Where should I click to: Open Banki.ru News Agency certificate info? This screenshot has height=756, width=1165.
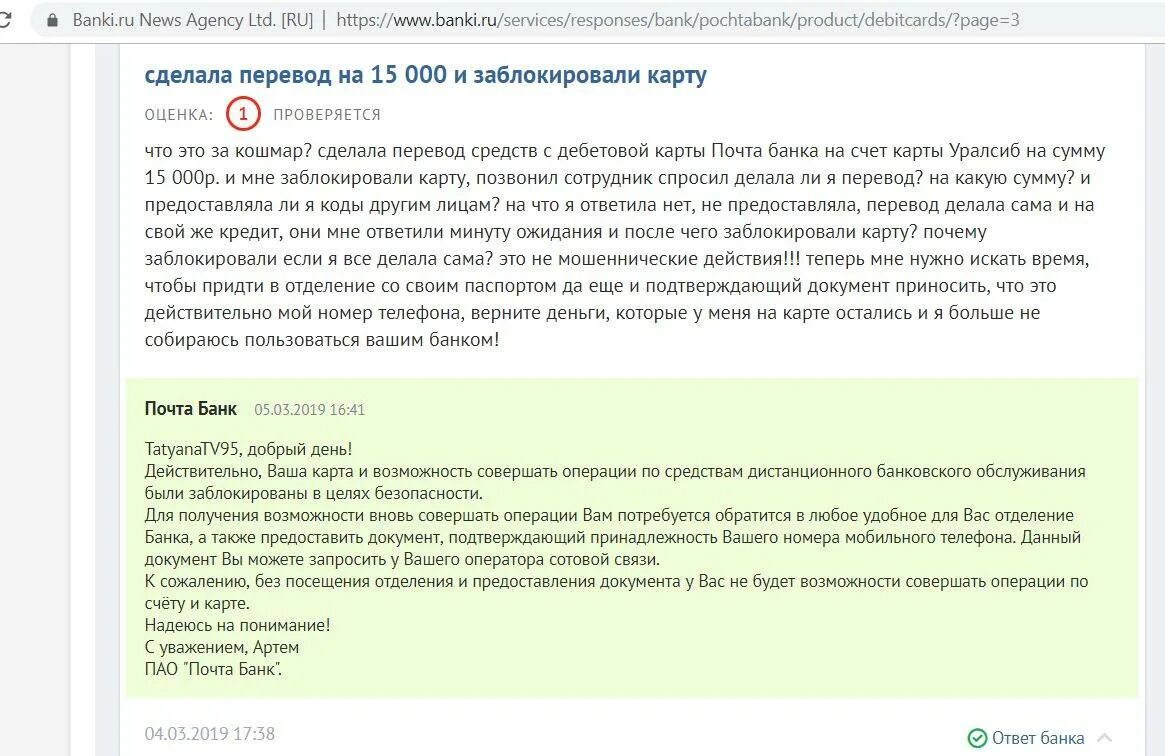[192, 20]
